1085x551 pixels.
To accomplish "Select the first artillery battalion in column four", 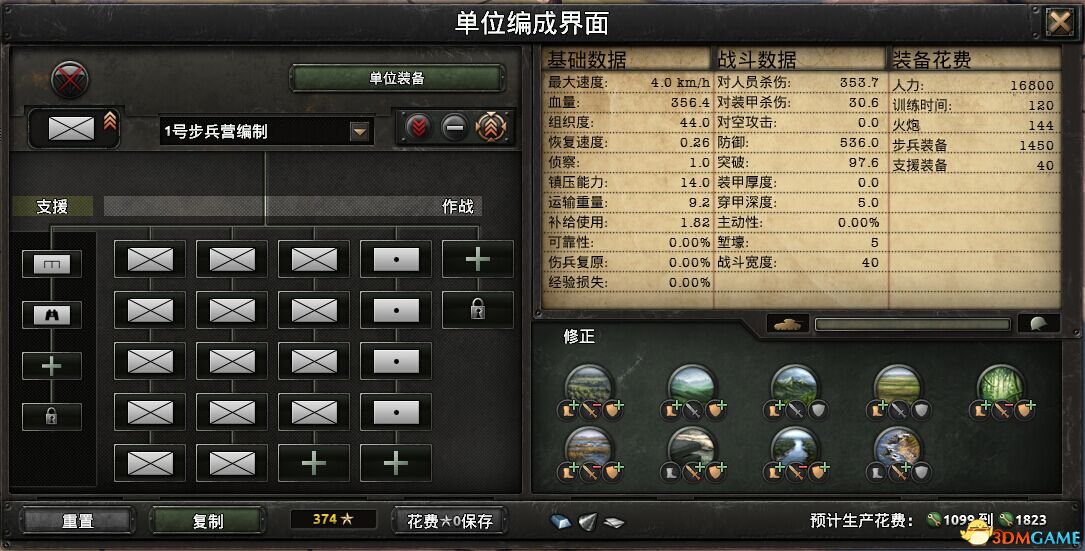I will point(396,259).
